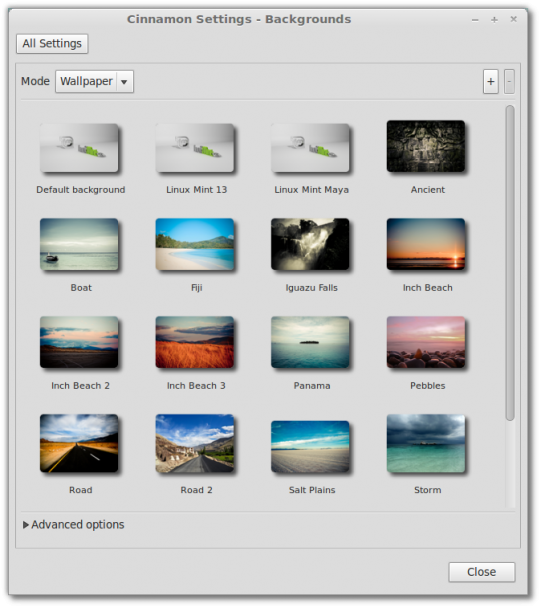Screen dimensions: 541x608
Task: Click the Close button
Action: click(482, 572)
